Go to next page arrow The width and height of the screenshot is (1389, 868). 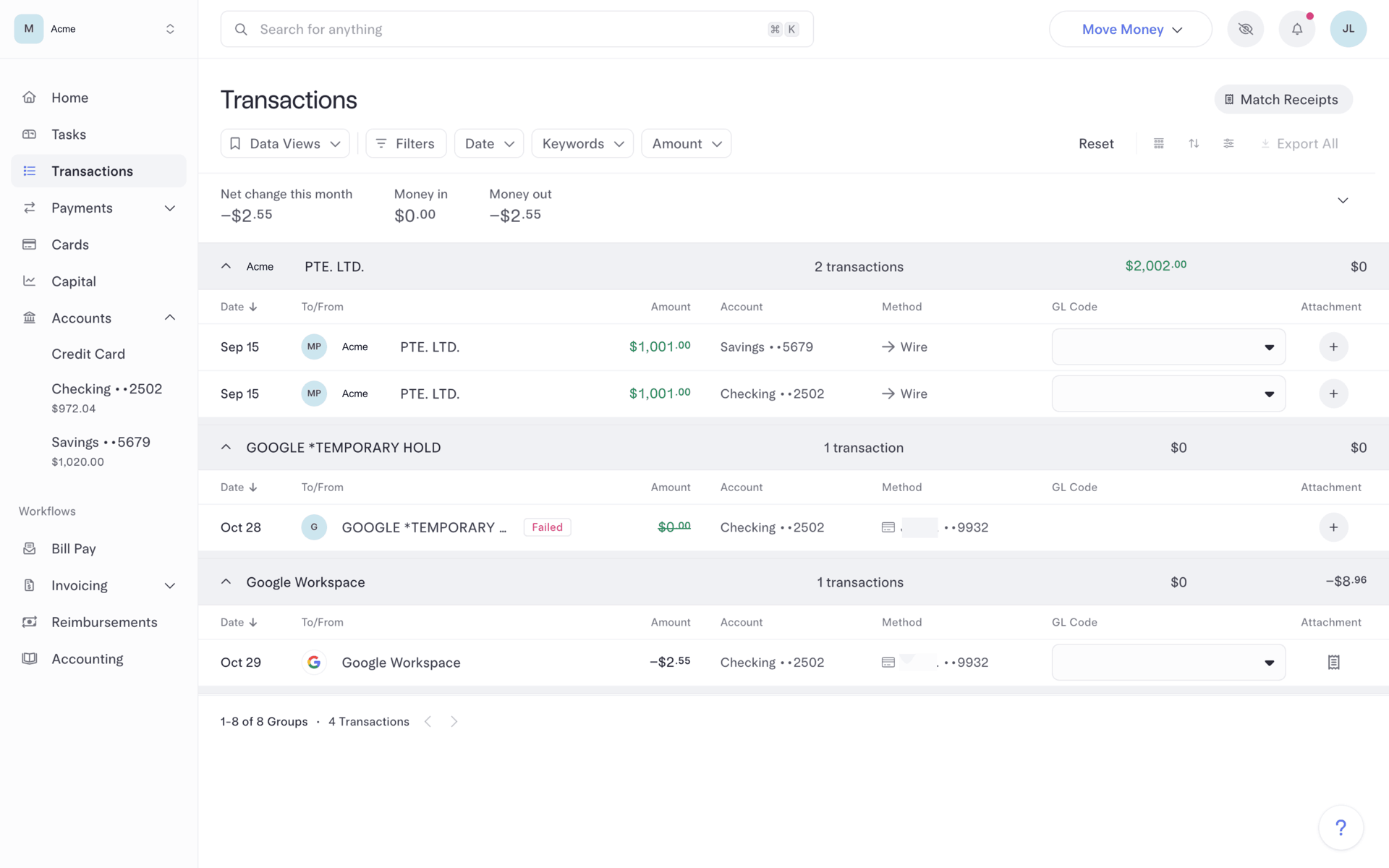[454, 721]
